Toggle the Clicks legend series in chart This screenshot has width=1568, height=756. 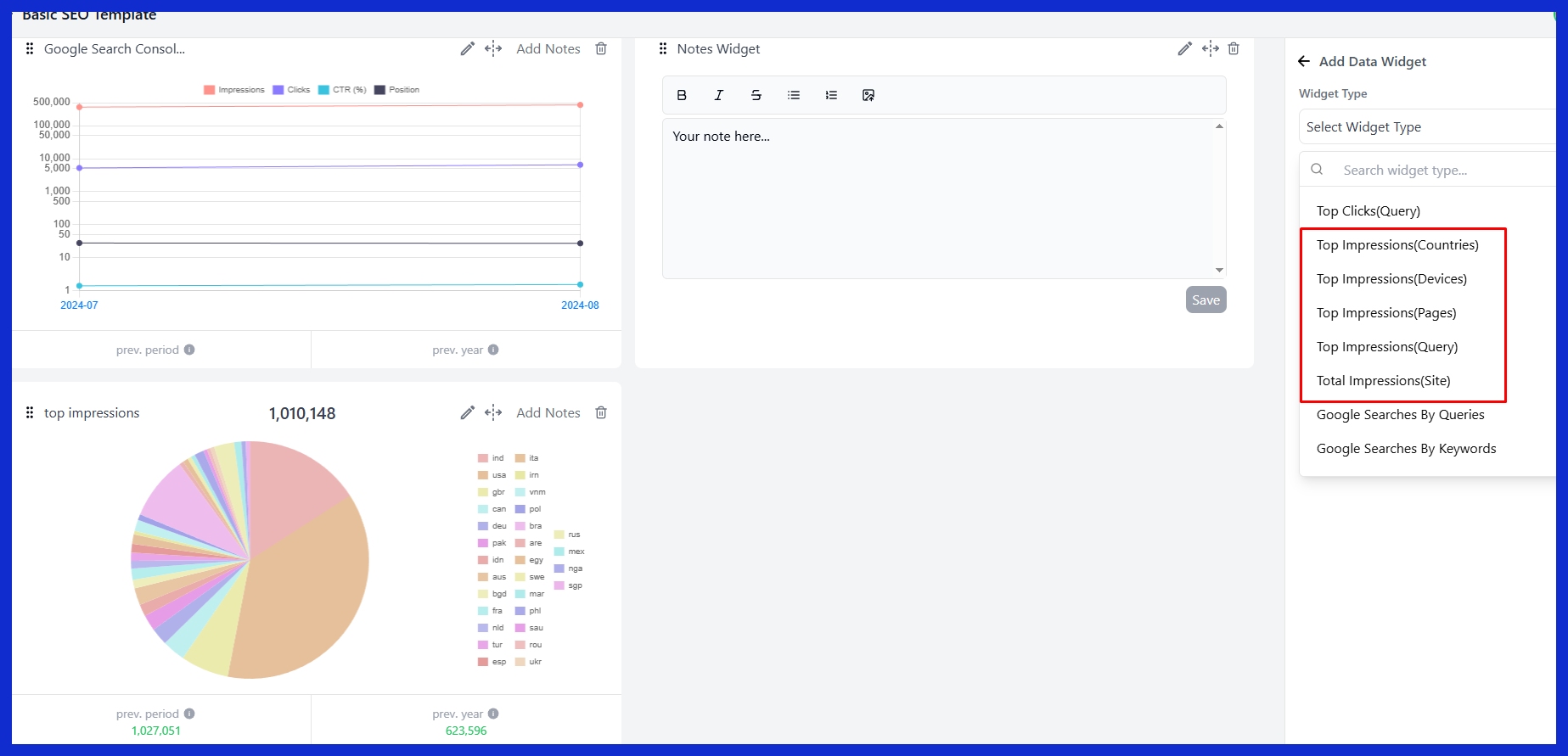coord(291,90)
